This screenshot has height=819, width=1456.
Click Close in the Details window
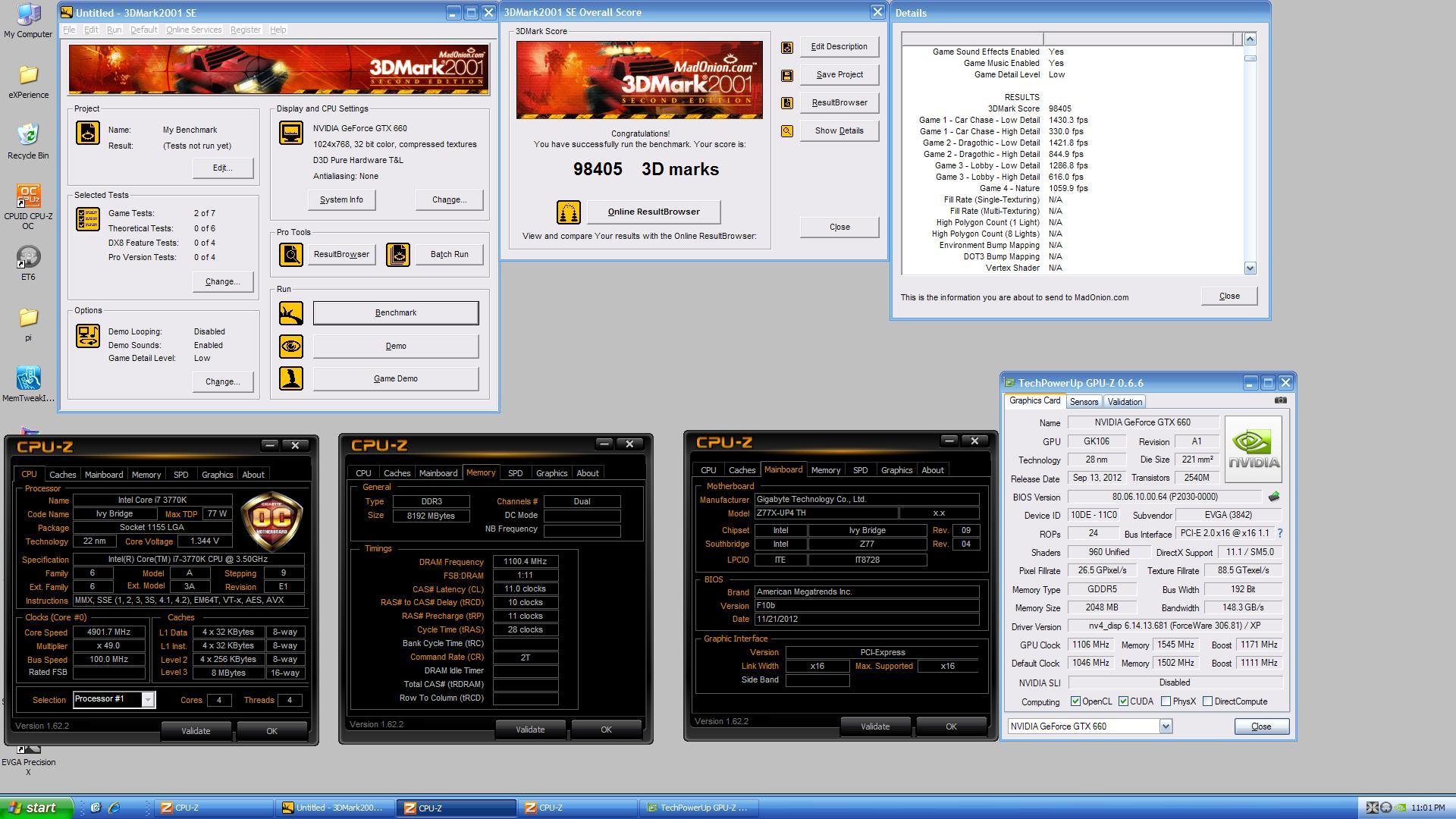tap(1229, 297)
